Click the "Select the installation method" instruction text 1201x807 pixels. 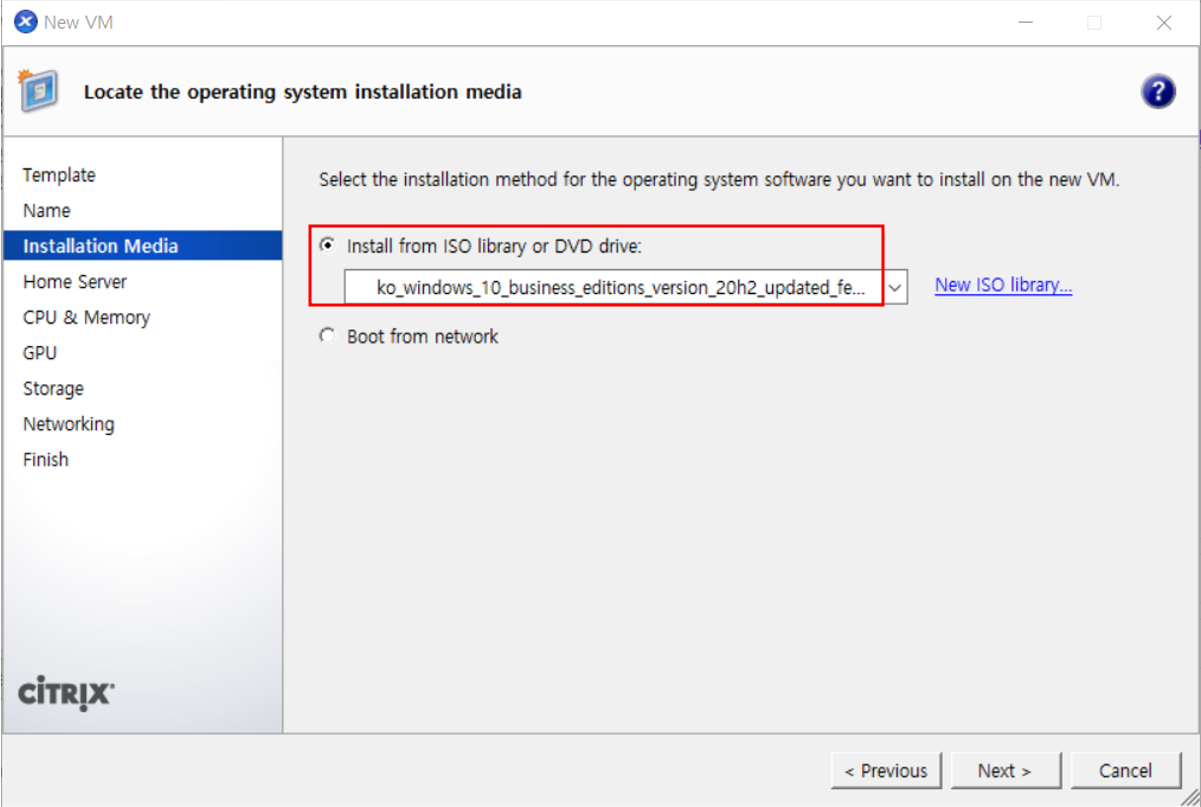(x=719, y=181)
